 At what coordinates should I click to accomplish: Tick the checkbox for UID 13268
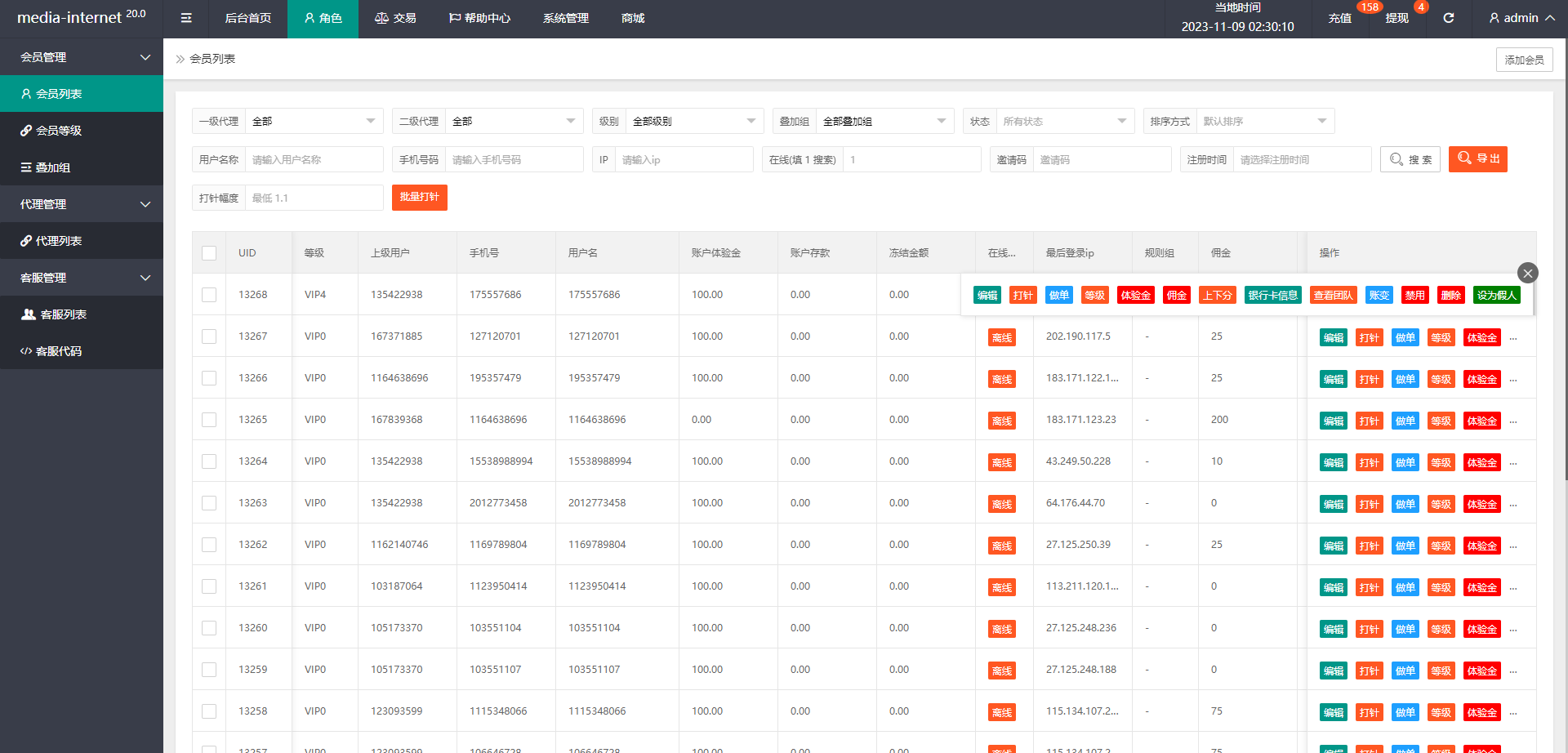[209, 295]
